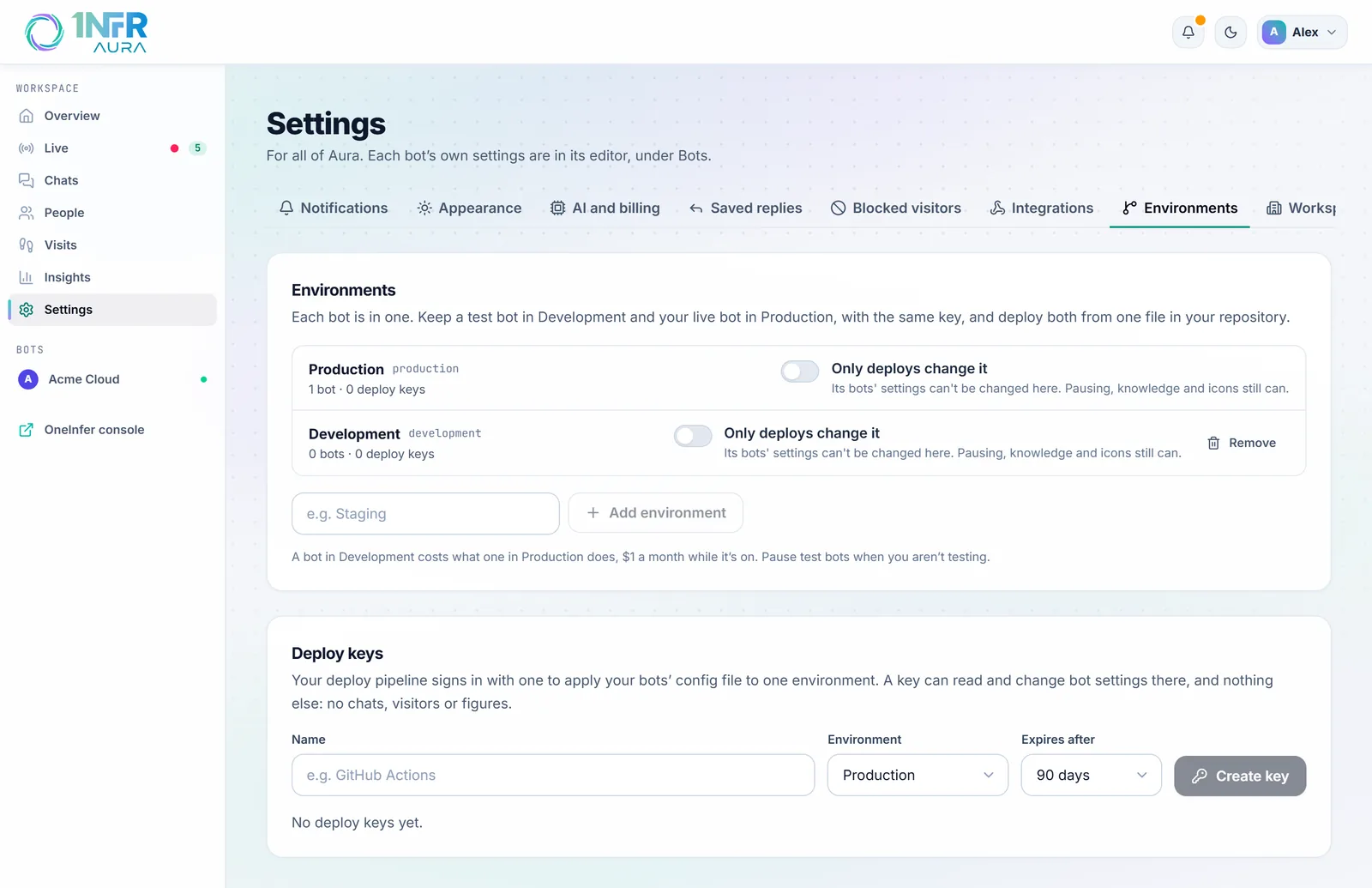Viewport: 1372px width, 888px height.
Task: Click the Overview home icon
Action: [27, 116]
